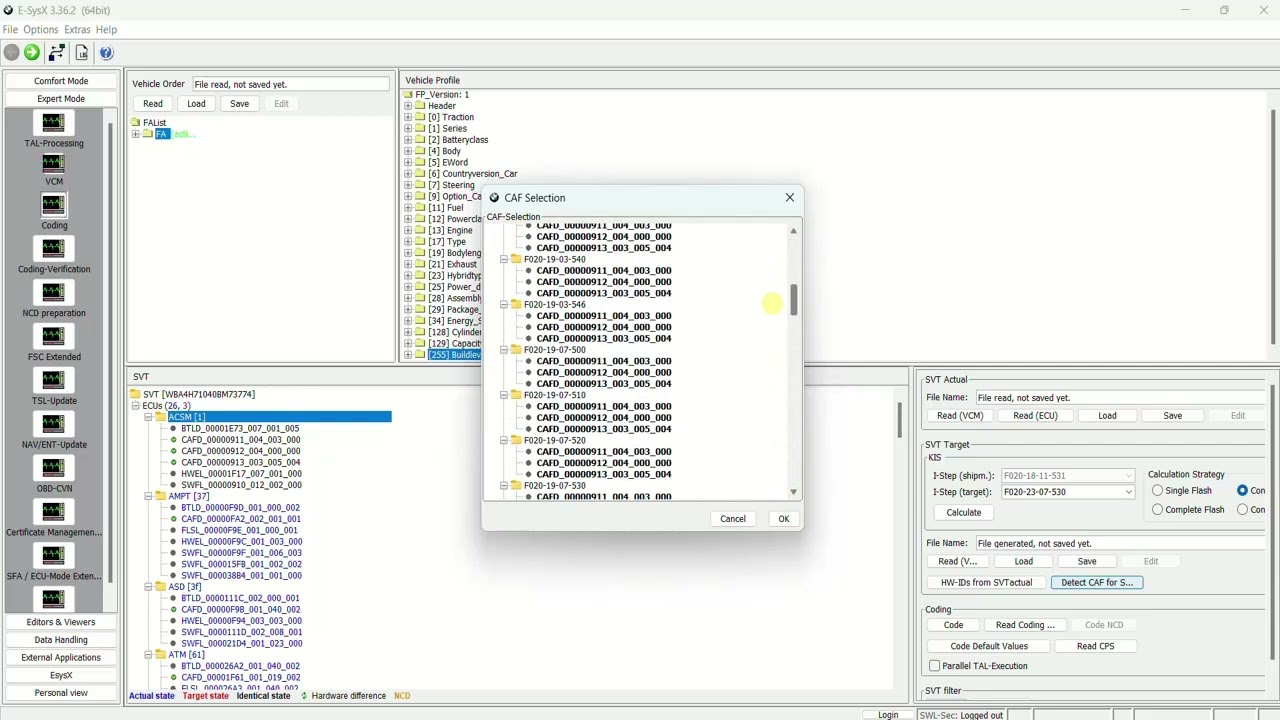Select the VCM module icon
The image size is (1280, 720).
click(53, 163)
